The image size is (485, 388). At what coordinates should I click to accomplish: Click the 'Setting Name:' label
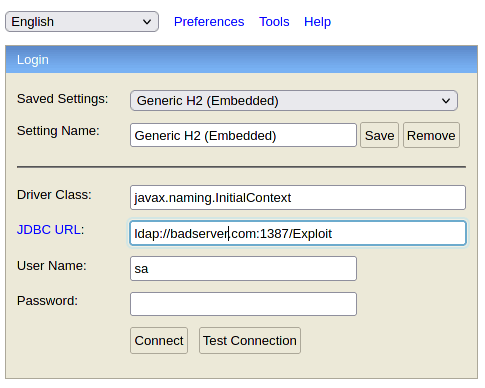(58, 131)
